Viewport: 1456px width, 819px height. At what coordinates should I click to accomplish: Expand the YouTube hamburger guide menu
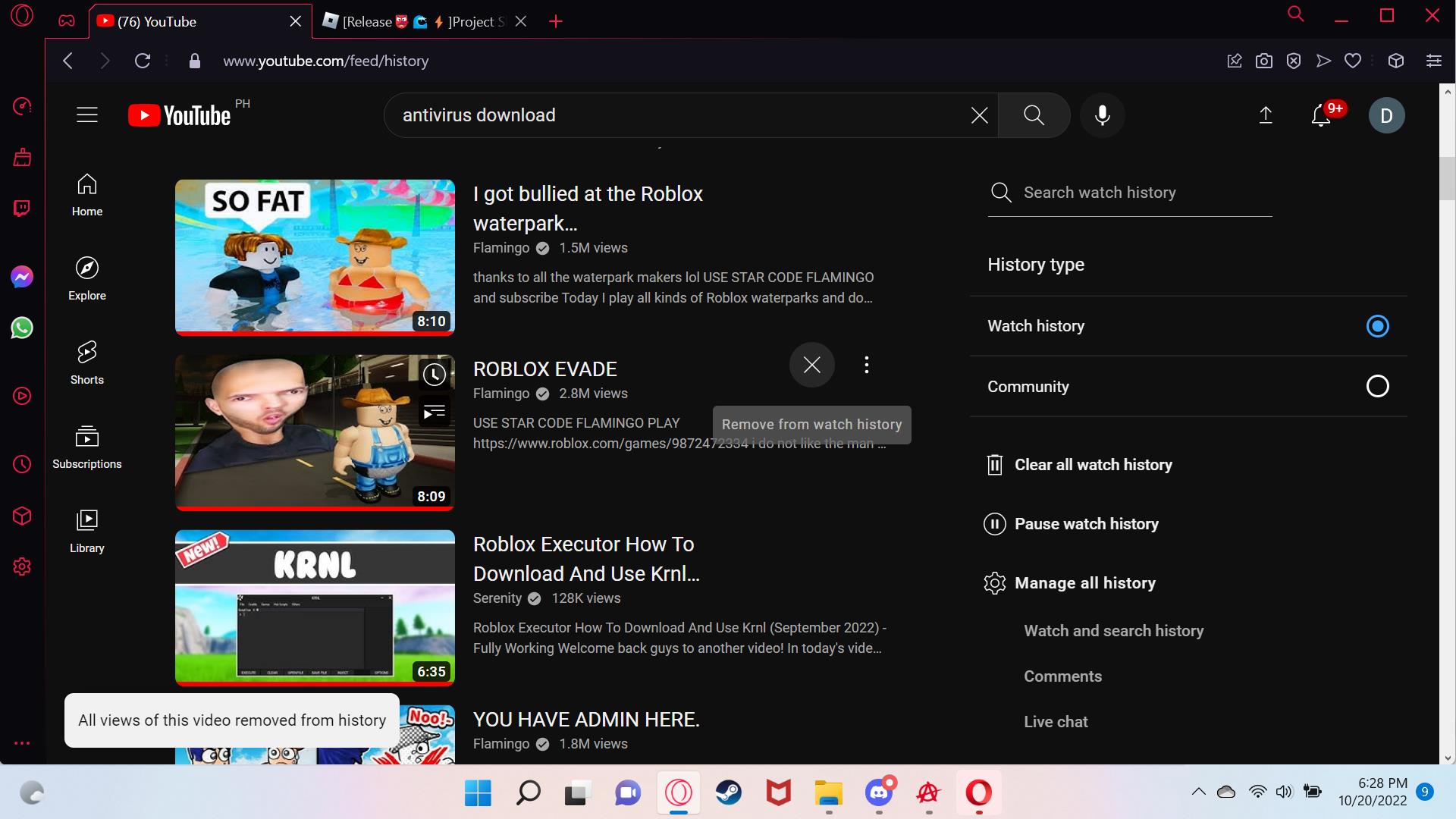point(87,115)
